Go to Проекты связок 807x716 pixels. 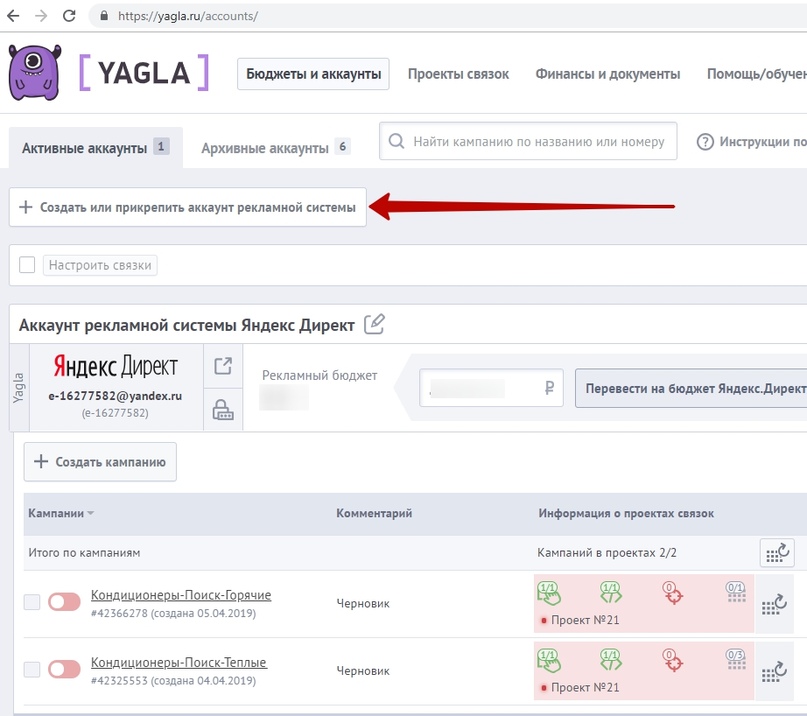tap(459, 74)
